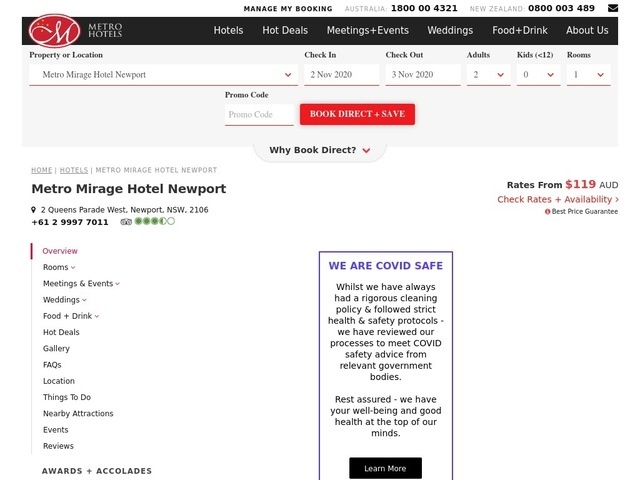Go to Hotels breadcrumb link
The width and height of the screenshot is (640, 480).
click(74, 170)
